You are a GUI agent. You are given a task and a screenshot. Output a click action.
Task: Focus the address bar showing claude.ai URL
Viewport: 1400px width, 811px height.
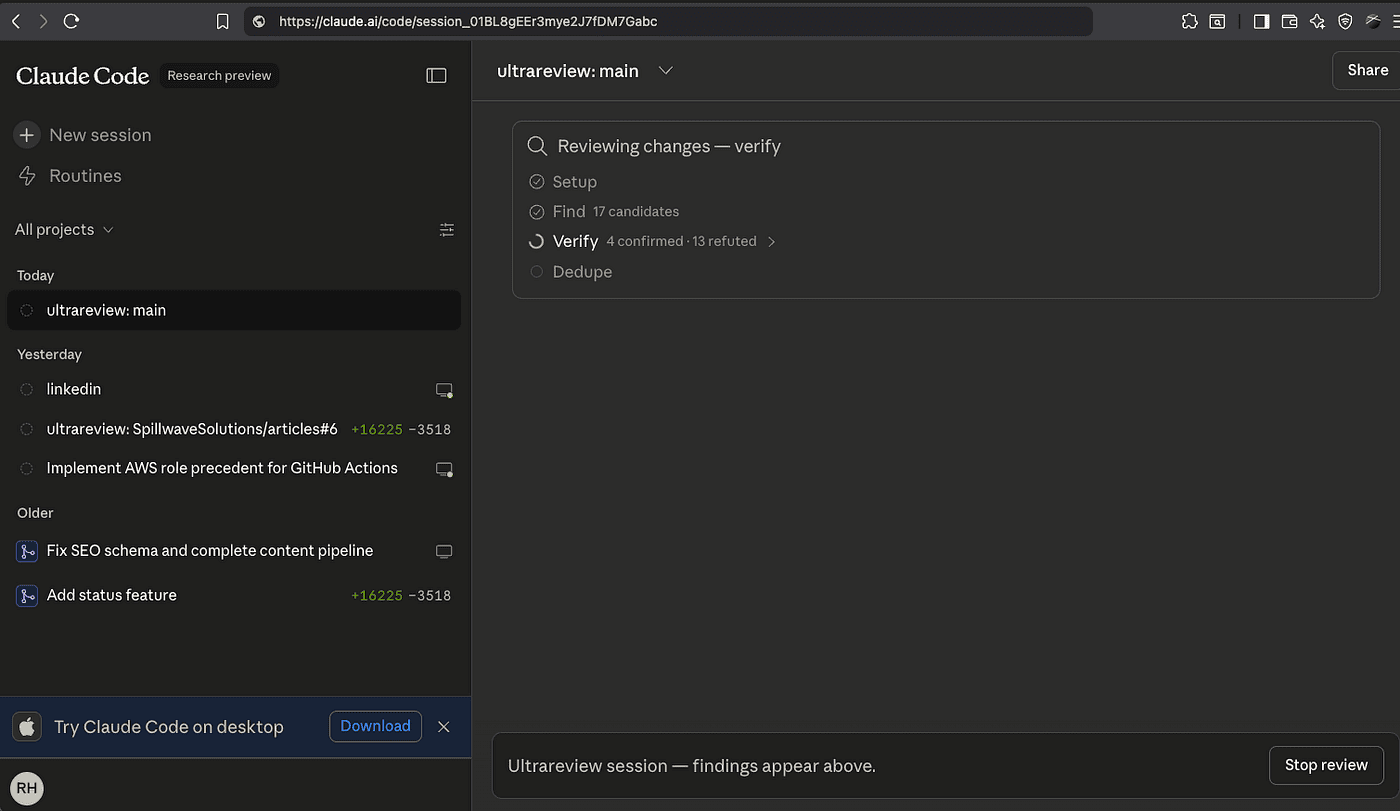[668, 21]
